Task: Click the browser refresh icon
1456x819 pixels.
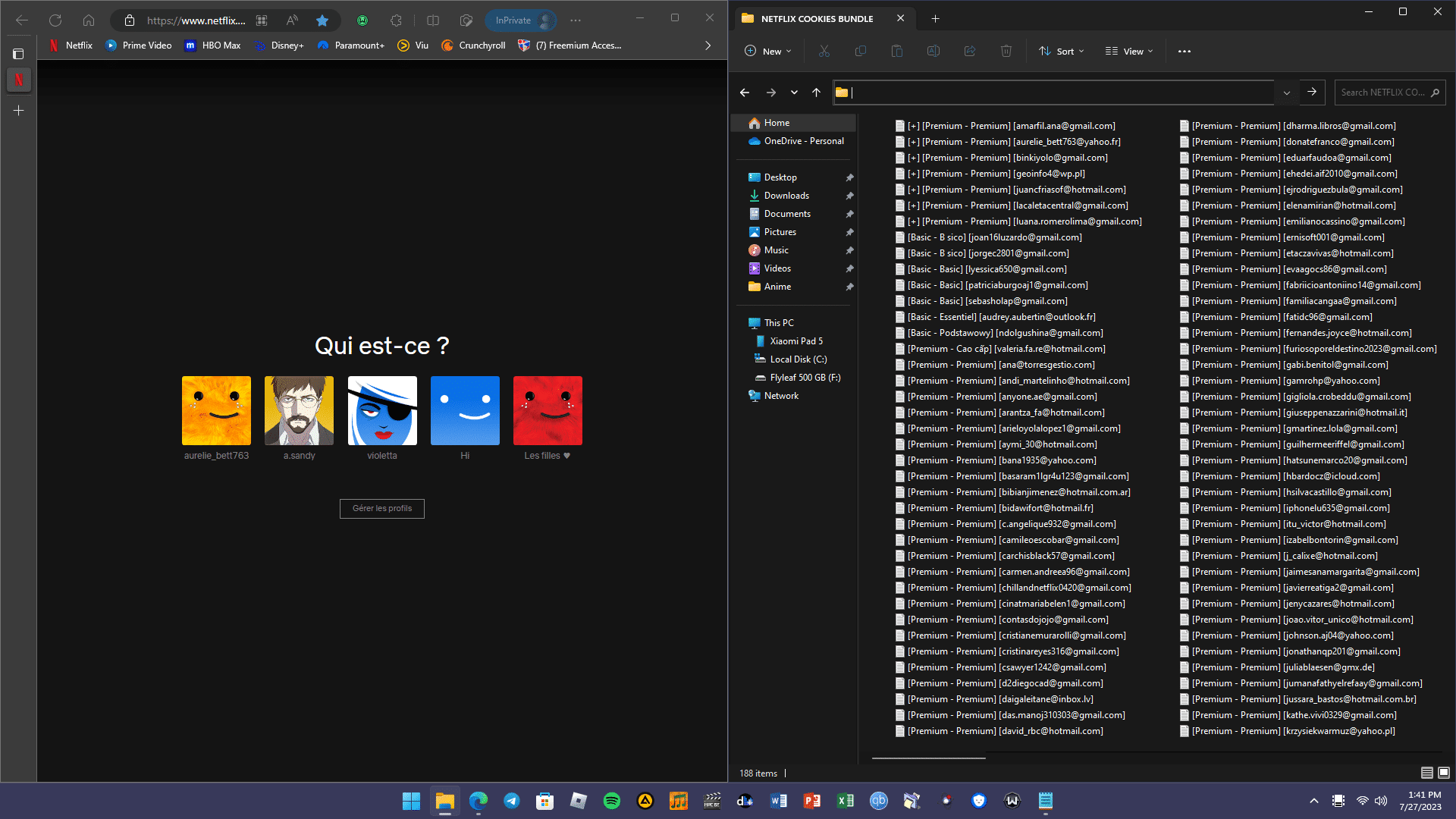Action: (x=55, y=20)
